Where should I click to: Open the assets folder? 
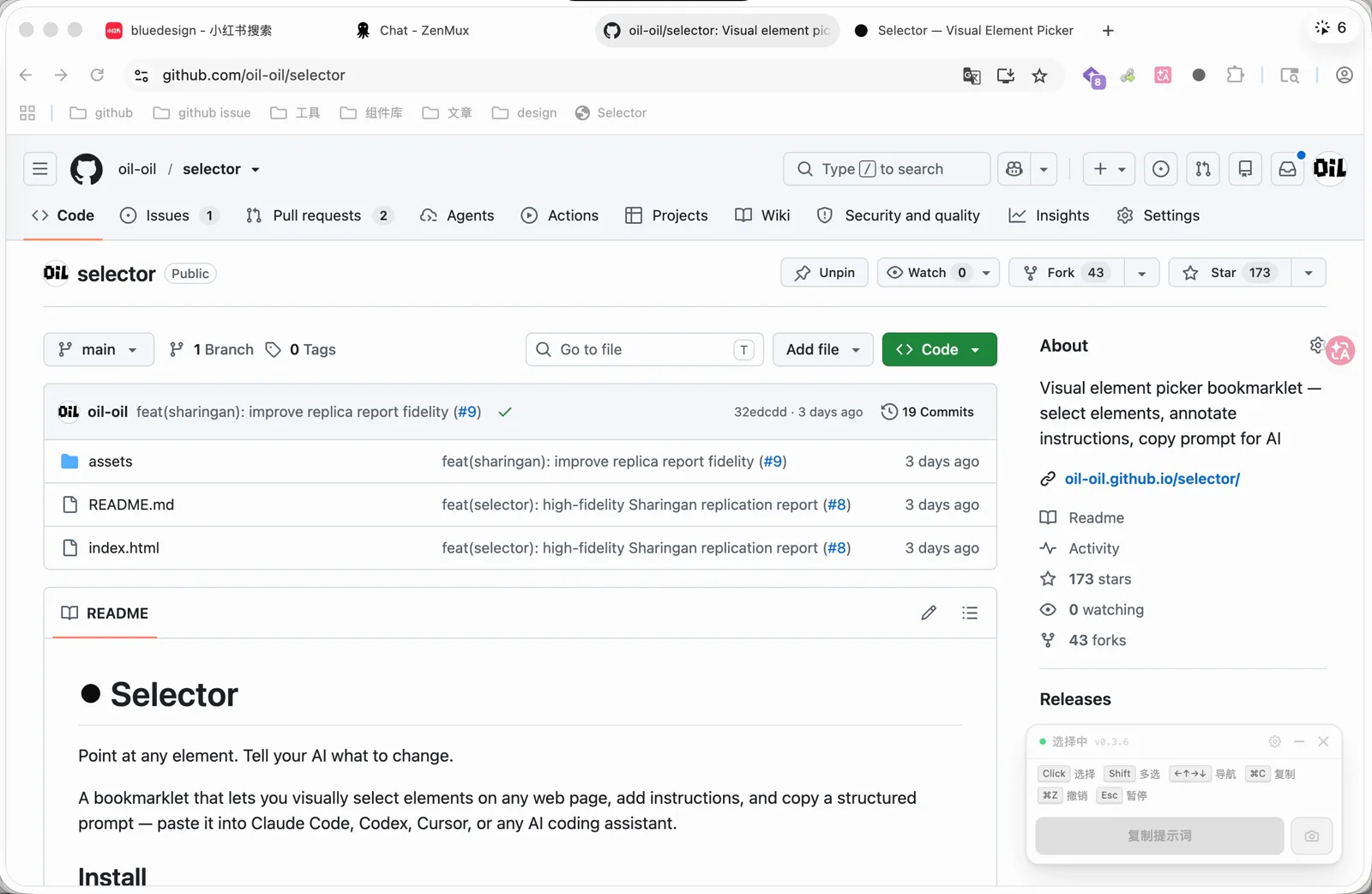coord(111,462)
